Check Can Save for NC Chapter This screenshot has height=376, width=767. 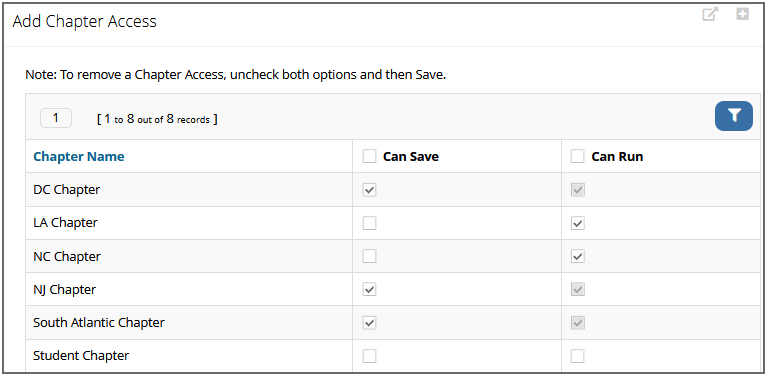pyautogui.click(x=369, y=256)
